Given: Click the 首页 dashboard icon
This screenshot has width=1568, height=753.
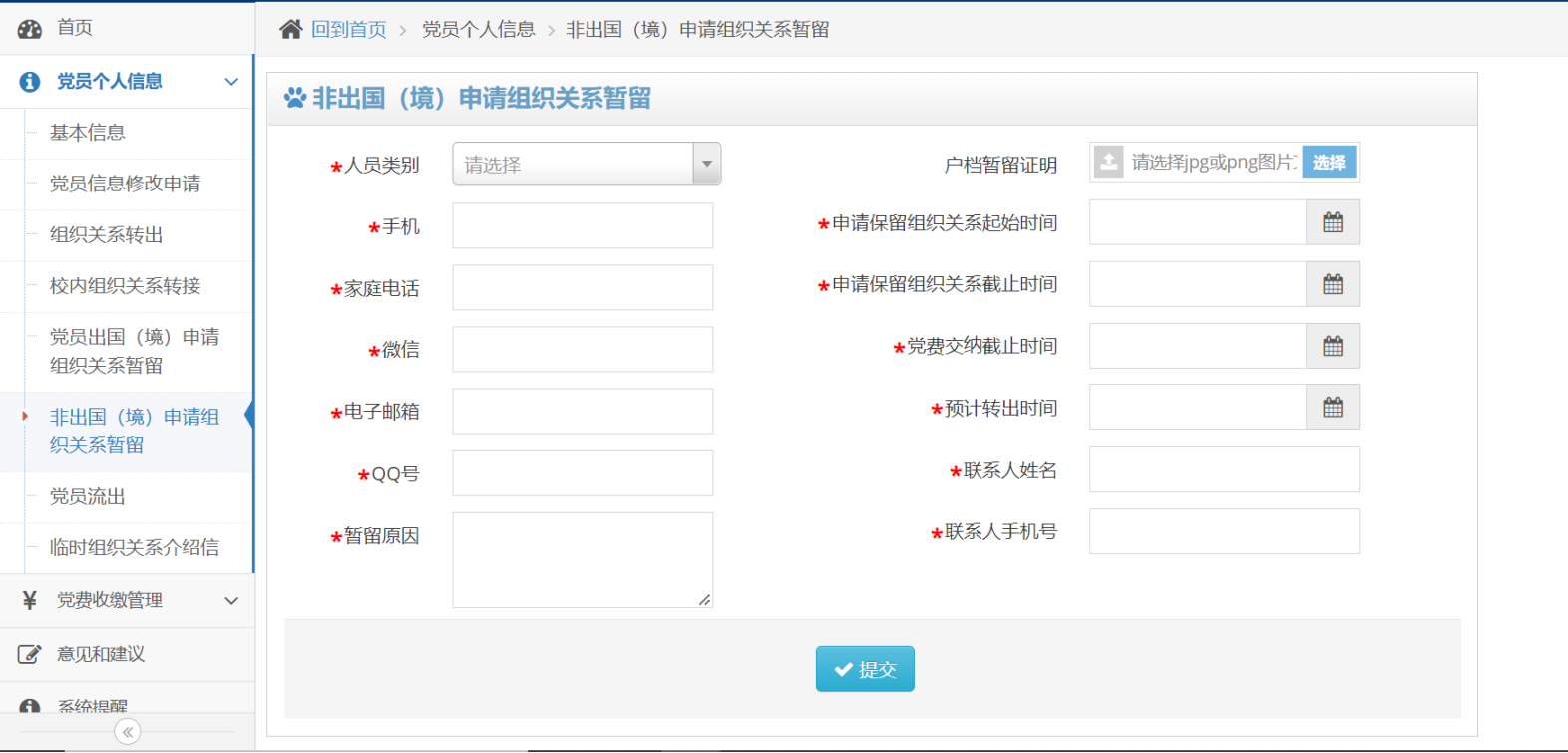Looking at the screenshot, I should pyautogui.click(x=30, y=28).
